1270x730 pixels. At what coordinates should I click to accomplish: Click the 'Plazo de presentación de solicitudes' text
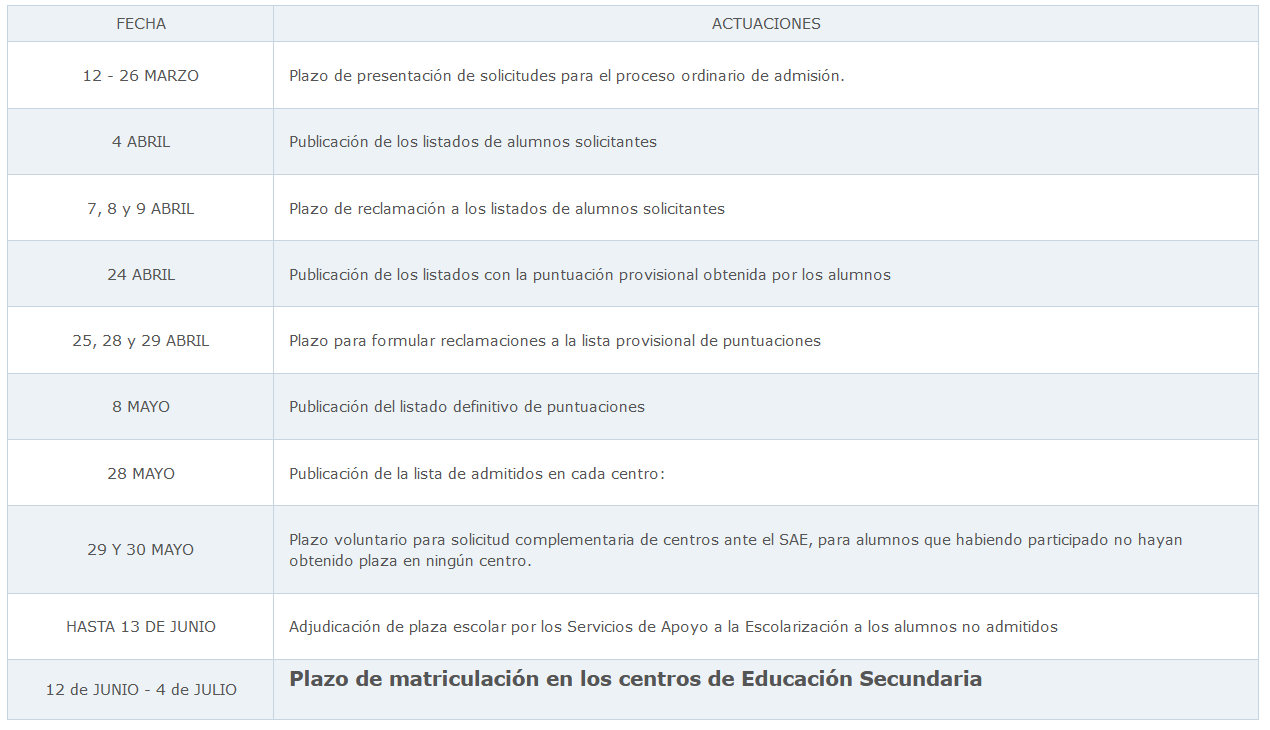566,76
